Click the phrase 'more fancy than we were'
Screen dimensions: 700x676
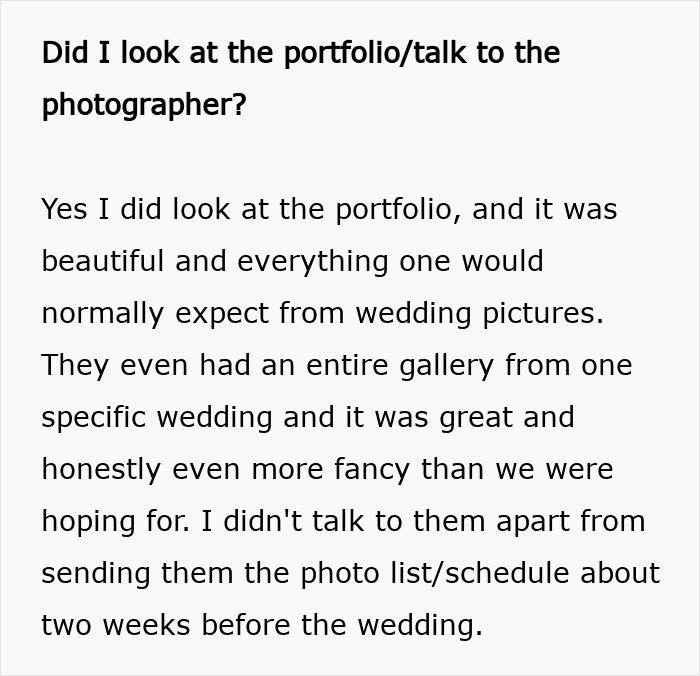pos(432,470)
